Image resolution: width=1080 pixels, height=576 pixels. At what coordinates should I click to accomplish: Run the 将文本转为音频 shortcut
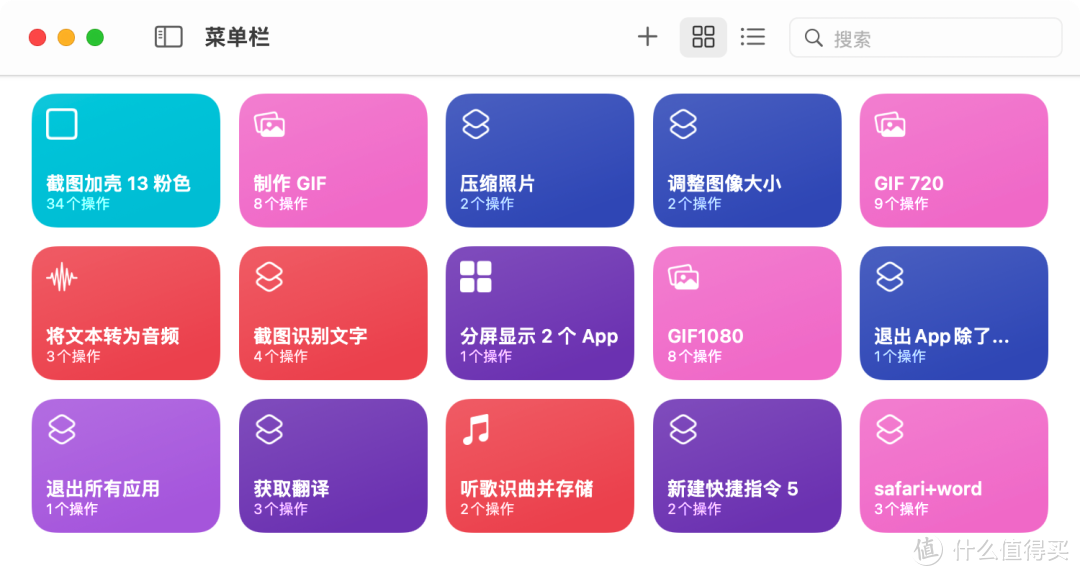(126, 313)
